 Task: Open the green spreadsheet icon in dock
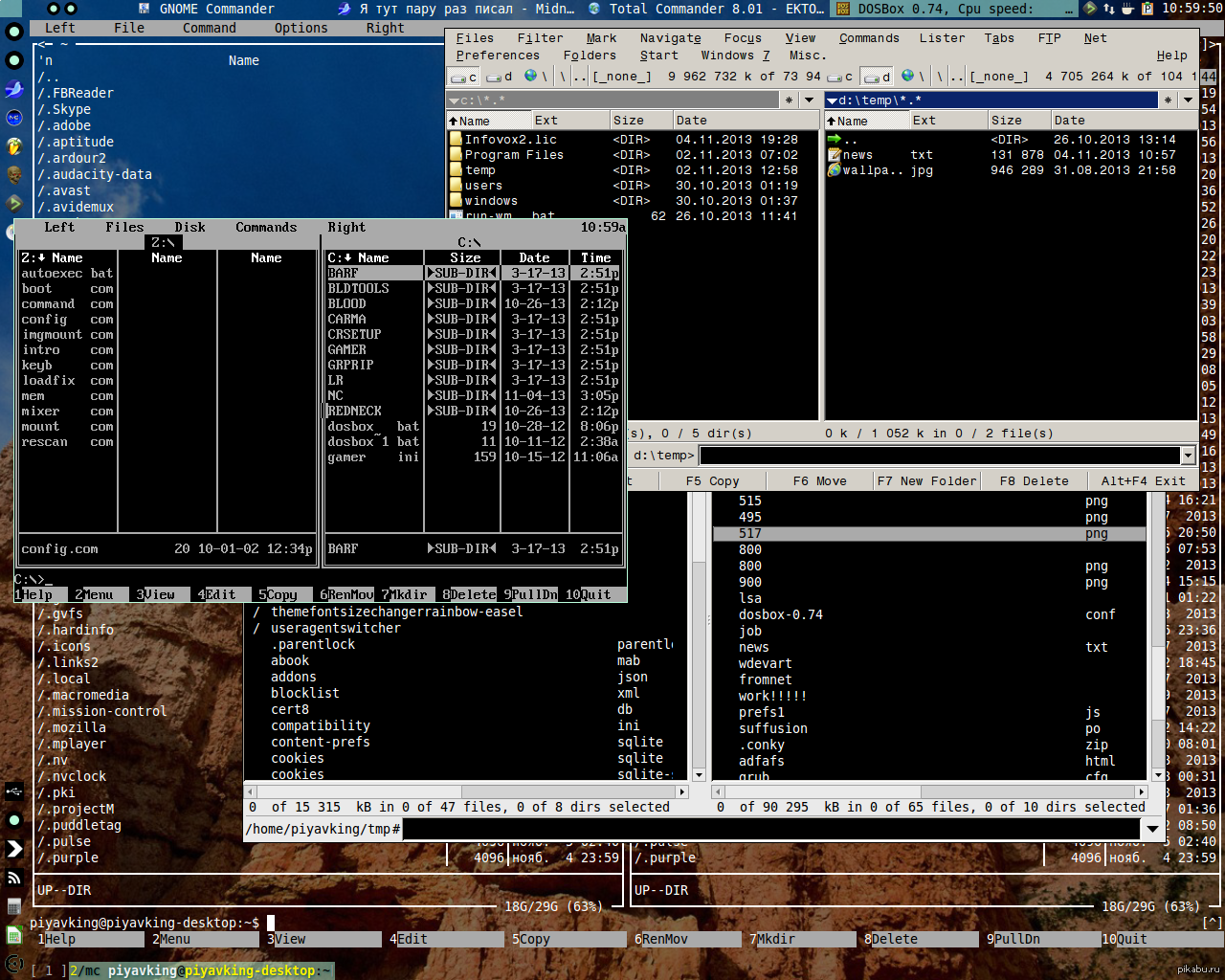click(14, 935)
